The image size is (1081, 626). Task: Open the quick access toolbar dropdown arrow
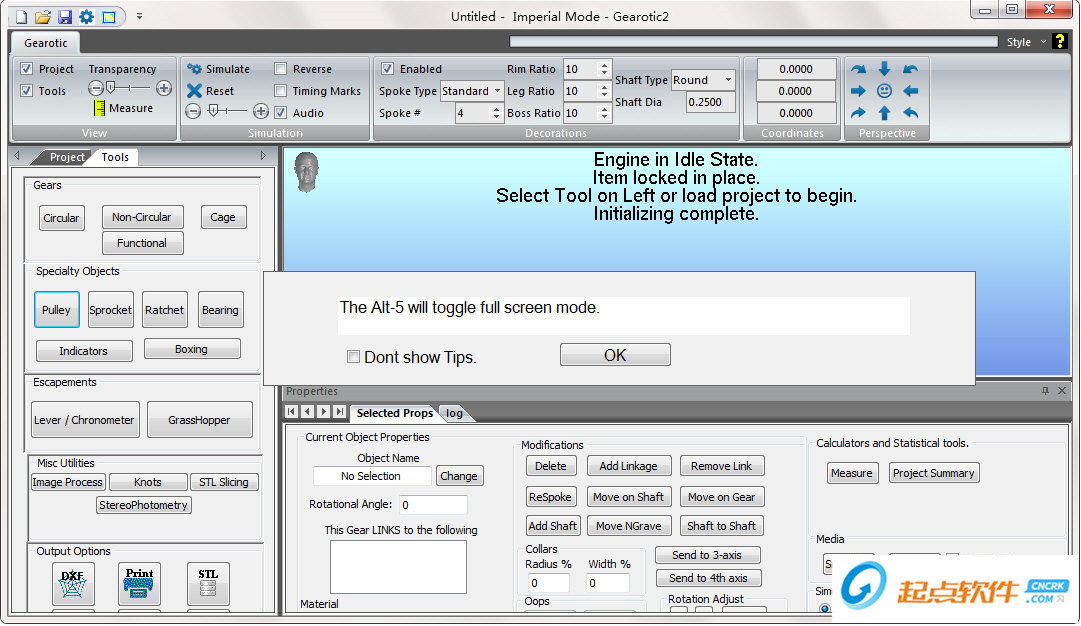point(139,16)
